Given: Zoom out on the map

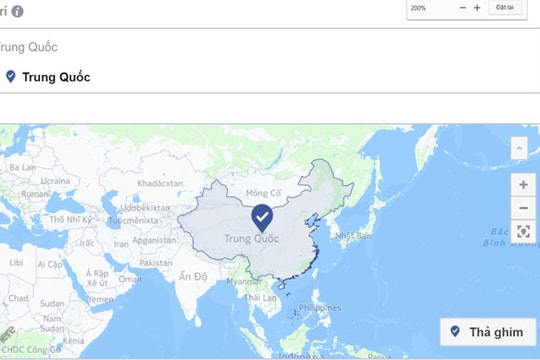Looking at the screenshot, I should click(523, 208).
